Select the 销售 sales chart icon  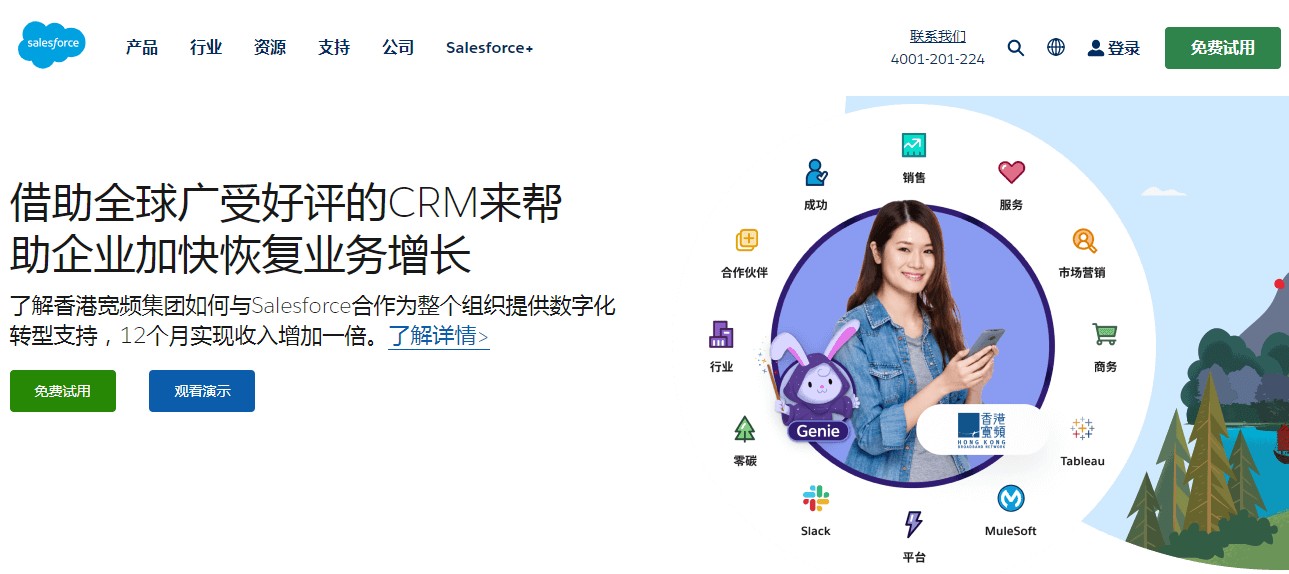point(913,145)
